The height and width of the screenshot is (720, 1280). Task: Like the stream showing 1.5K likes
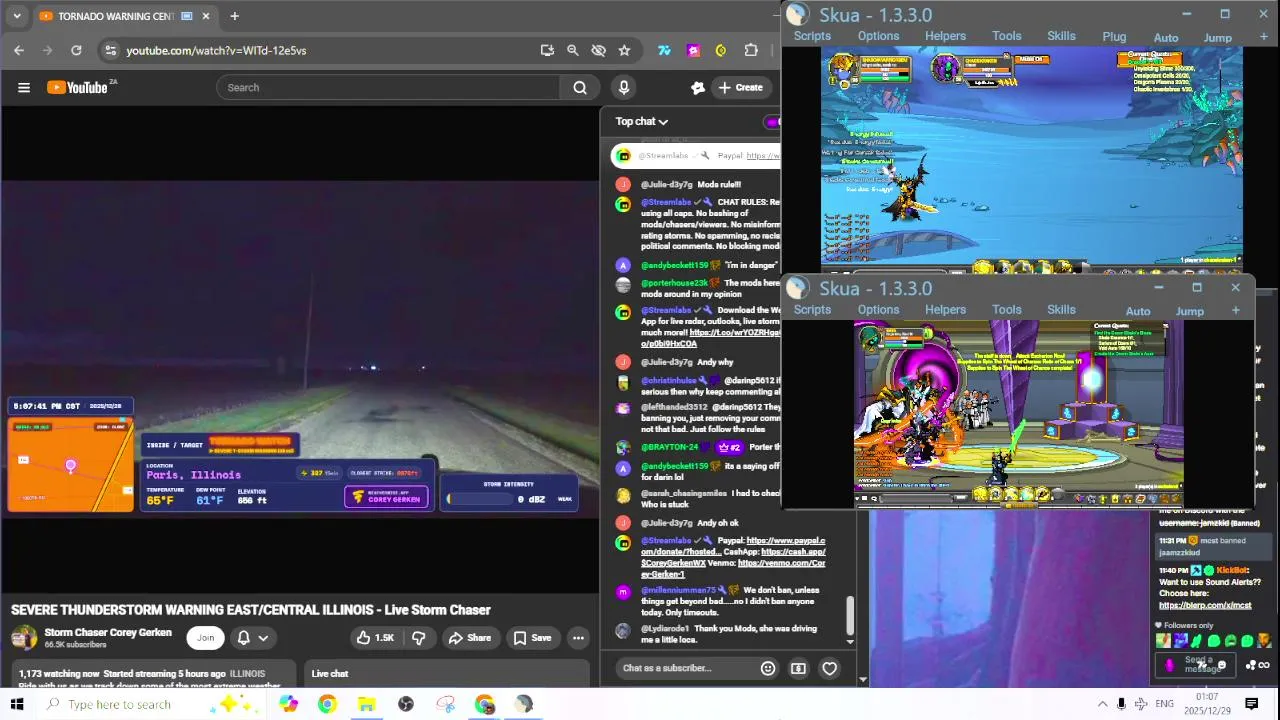pyautogui.click(x=375, y=638)
